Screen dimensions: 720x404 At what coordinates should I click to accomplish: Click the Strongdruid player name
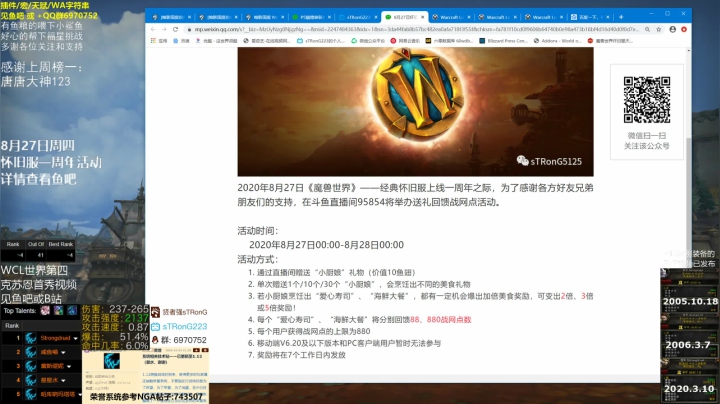pyautogui.click(x=55, y=338)
